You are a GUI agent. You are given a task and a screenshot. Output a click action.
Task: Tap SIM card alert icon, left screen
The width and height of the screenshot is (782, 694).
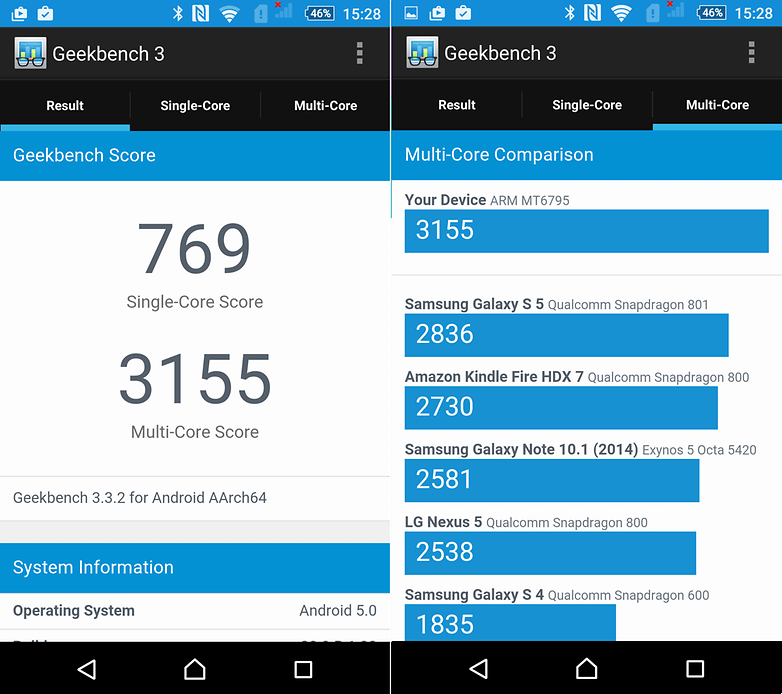[260, 14]
